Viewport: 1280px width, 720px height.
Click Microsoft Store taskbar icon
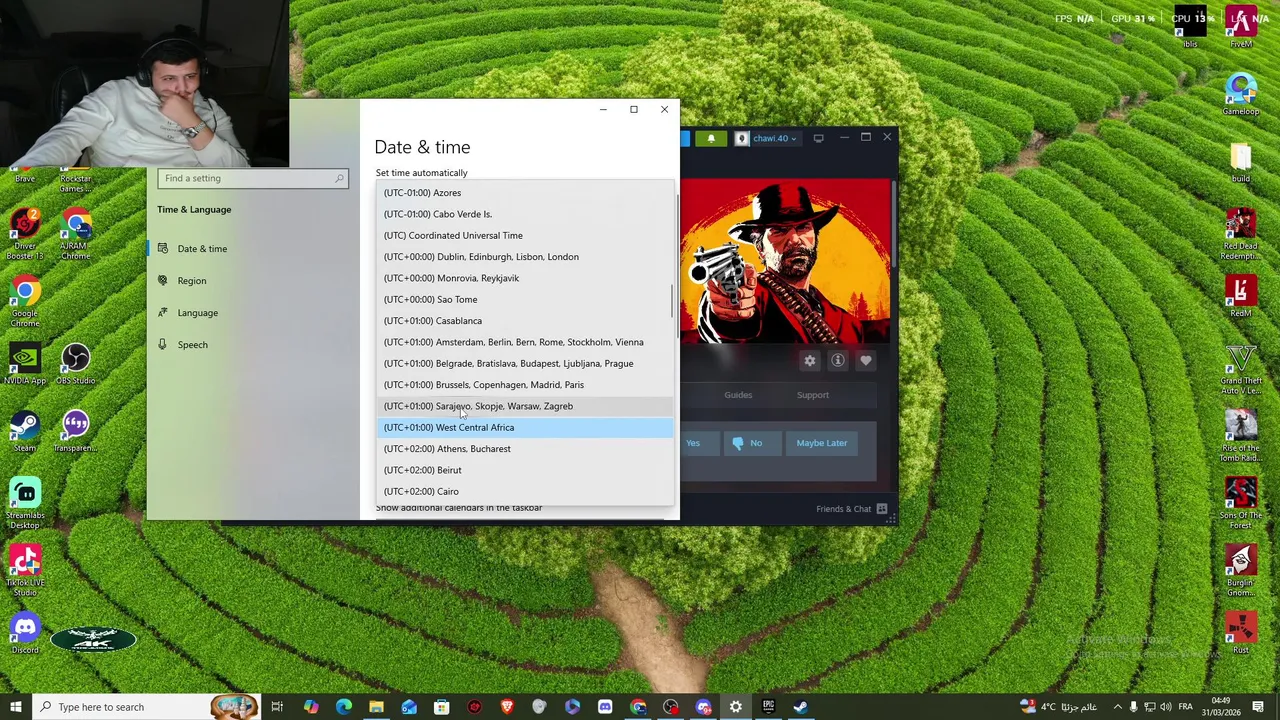coord(441,707)
